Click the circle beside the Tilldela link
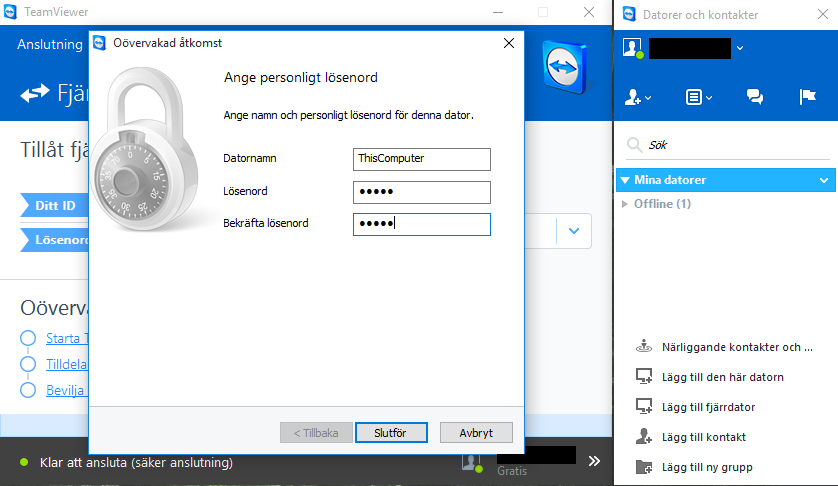This screenshot has height=486, width=838. pyautogui.click(x=28, y=364)
